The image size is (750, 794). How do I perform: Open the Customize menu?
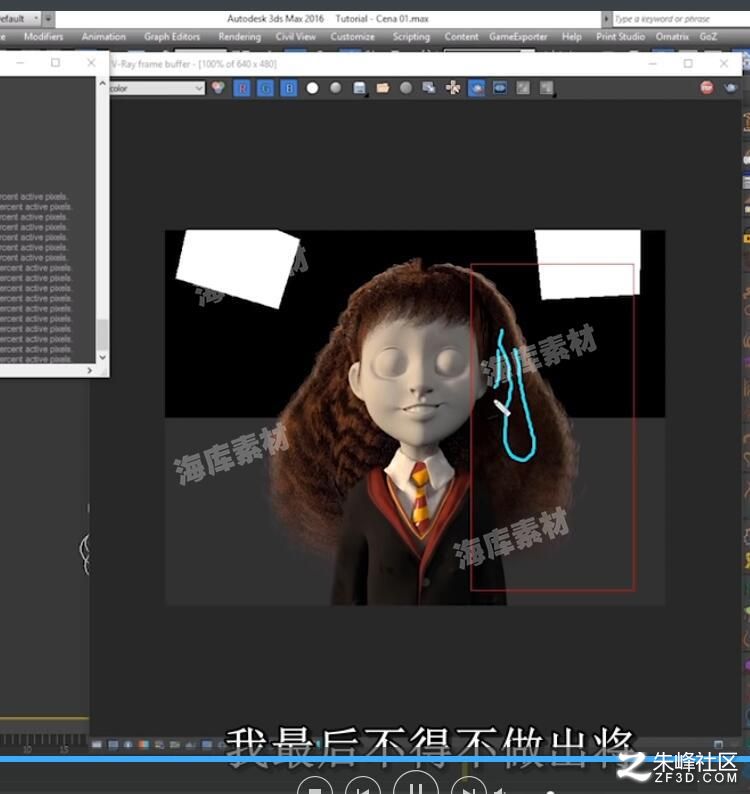352,36
